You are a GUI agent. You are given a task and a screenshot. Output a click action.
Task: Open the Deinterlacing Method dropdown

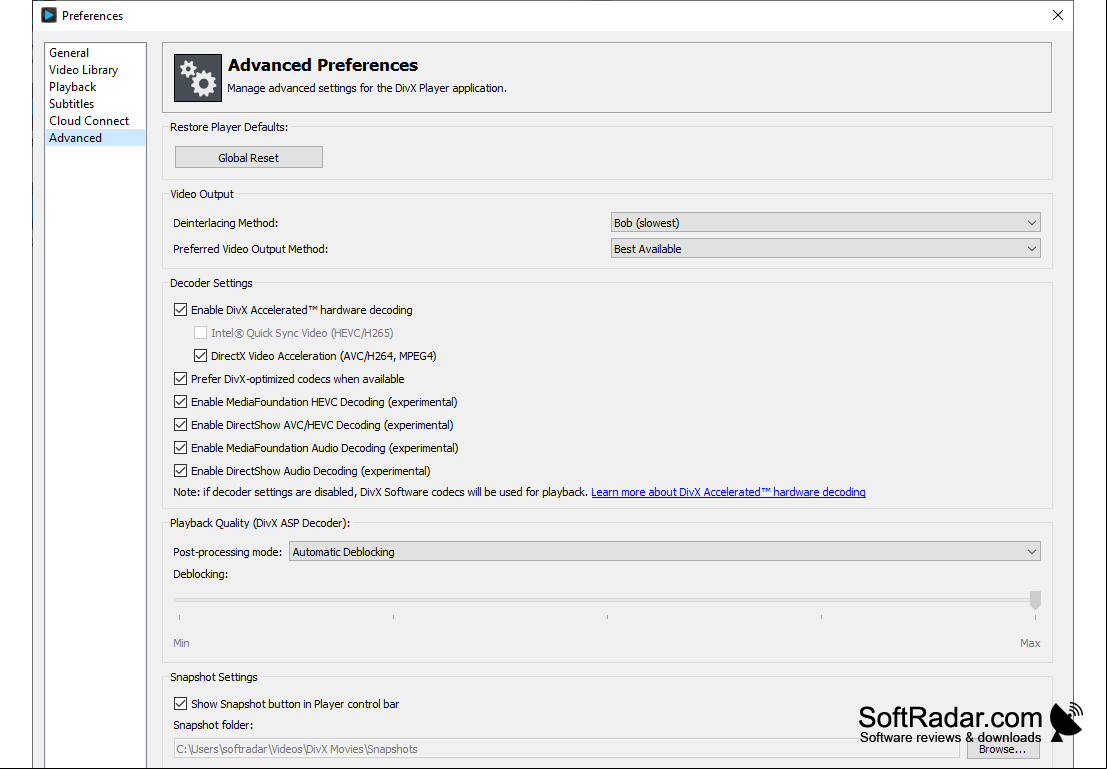tap(825, 222)
